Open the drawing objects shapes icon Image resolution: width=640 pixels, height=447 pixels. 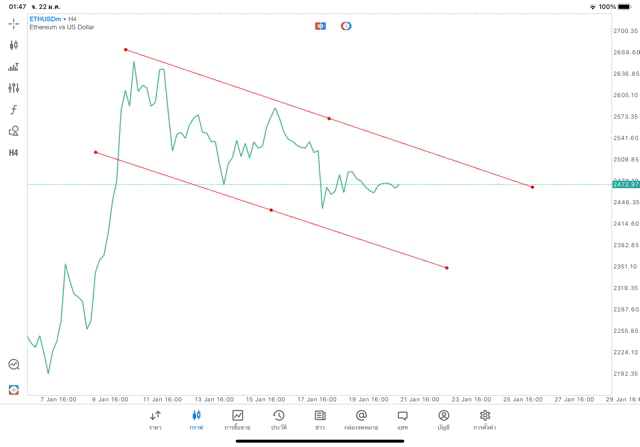14,131
